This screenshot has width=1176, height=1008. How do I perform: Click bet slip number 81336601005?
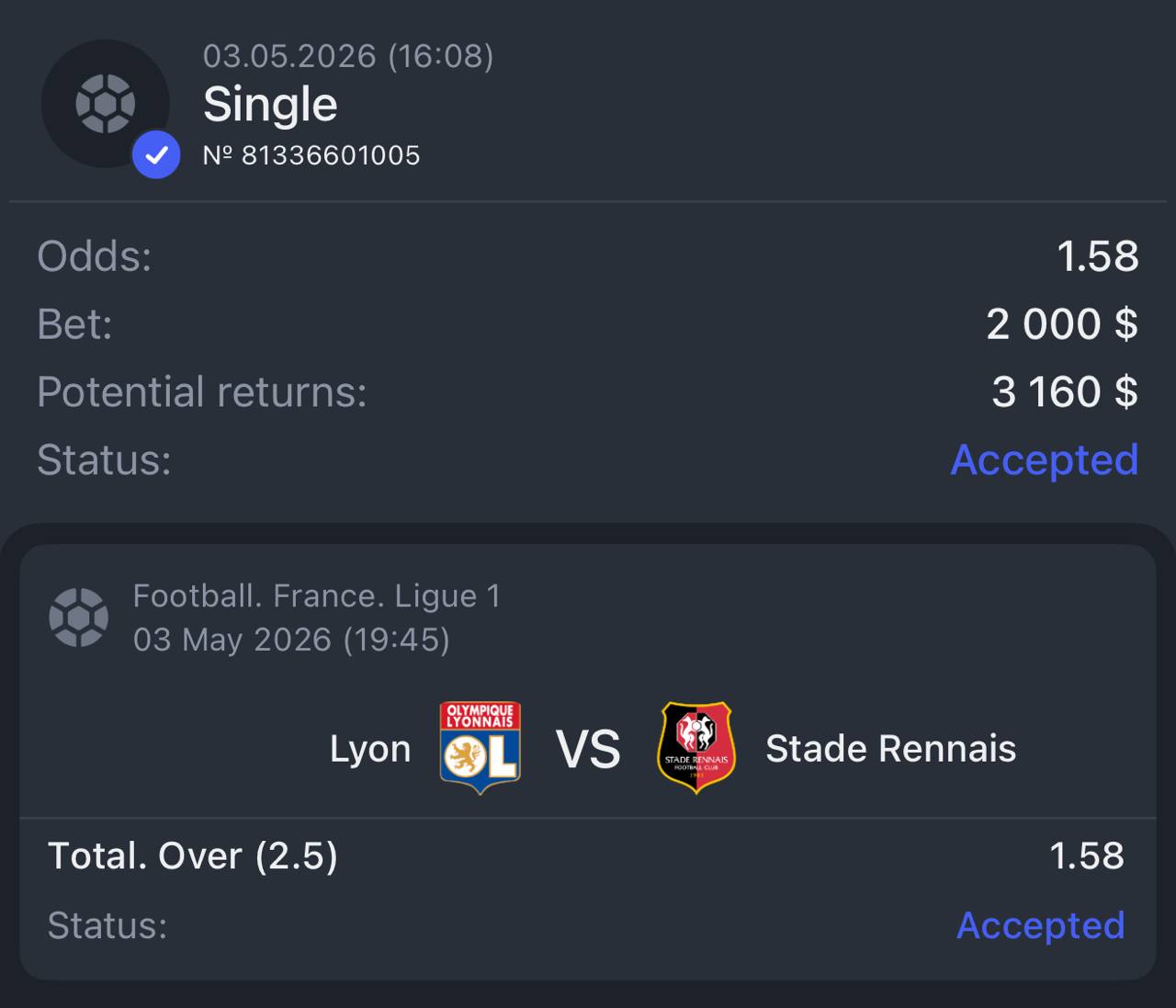click(311, 155)
